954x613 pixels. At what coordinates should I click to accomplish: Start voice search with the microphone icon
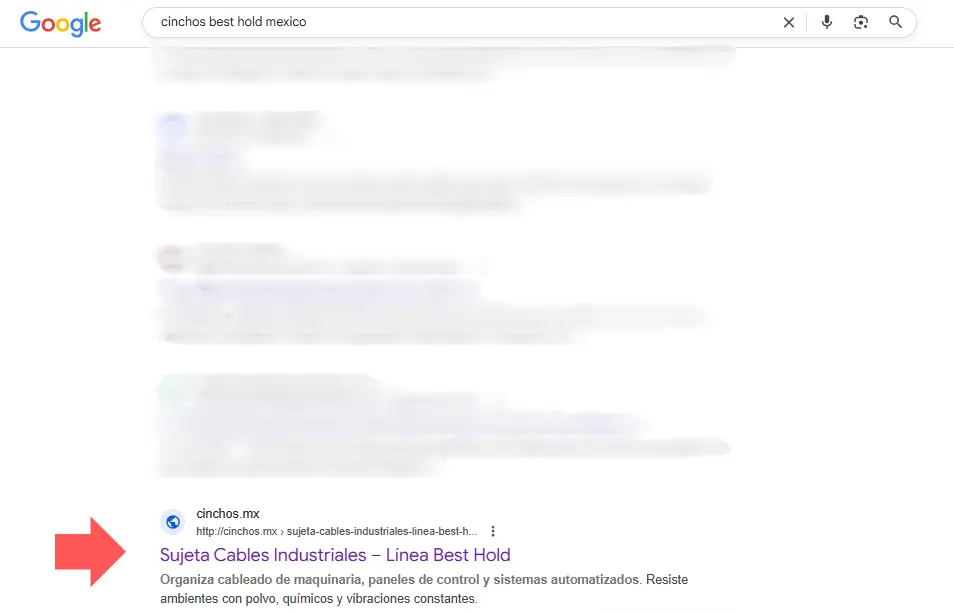[x=827, y=22]
